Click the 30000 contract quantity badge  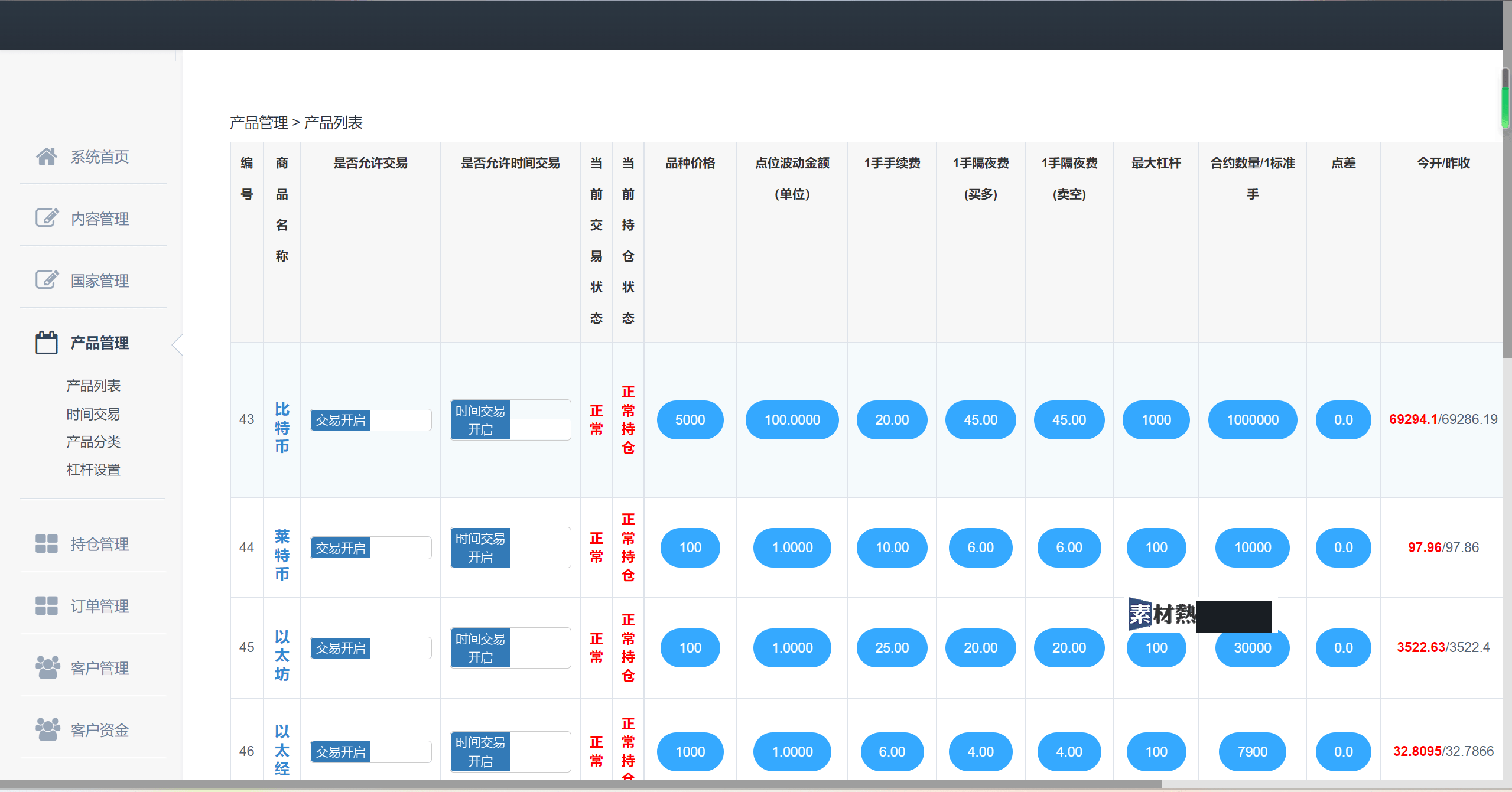pos(1253,648)
